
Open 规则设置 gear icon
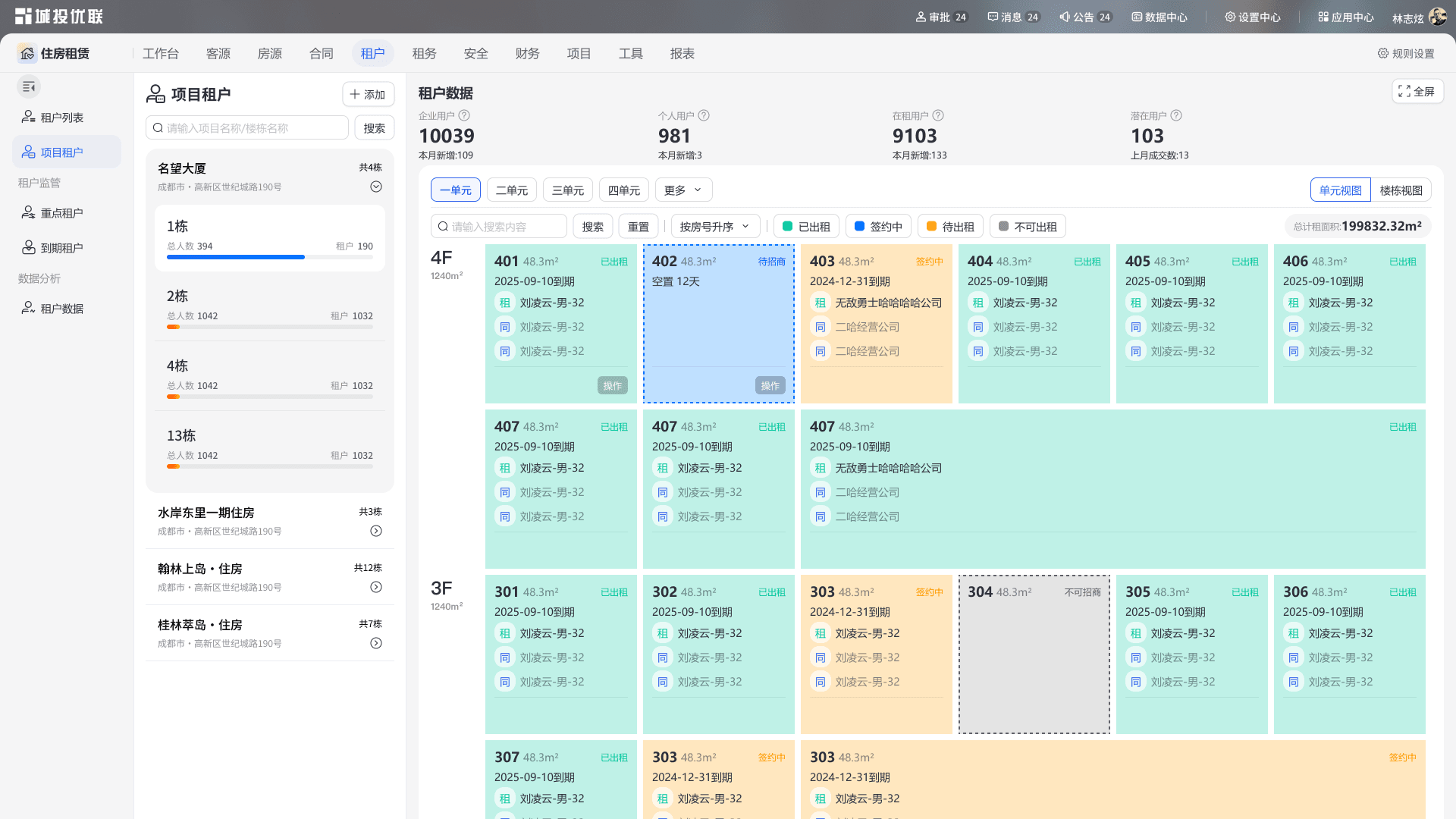pos(1383,53)
